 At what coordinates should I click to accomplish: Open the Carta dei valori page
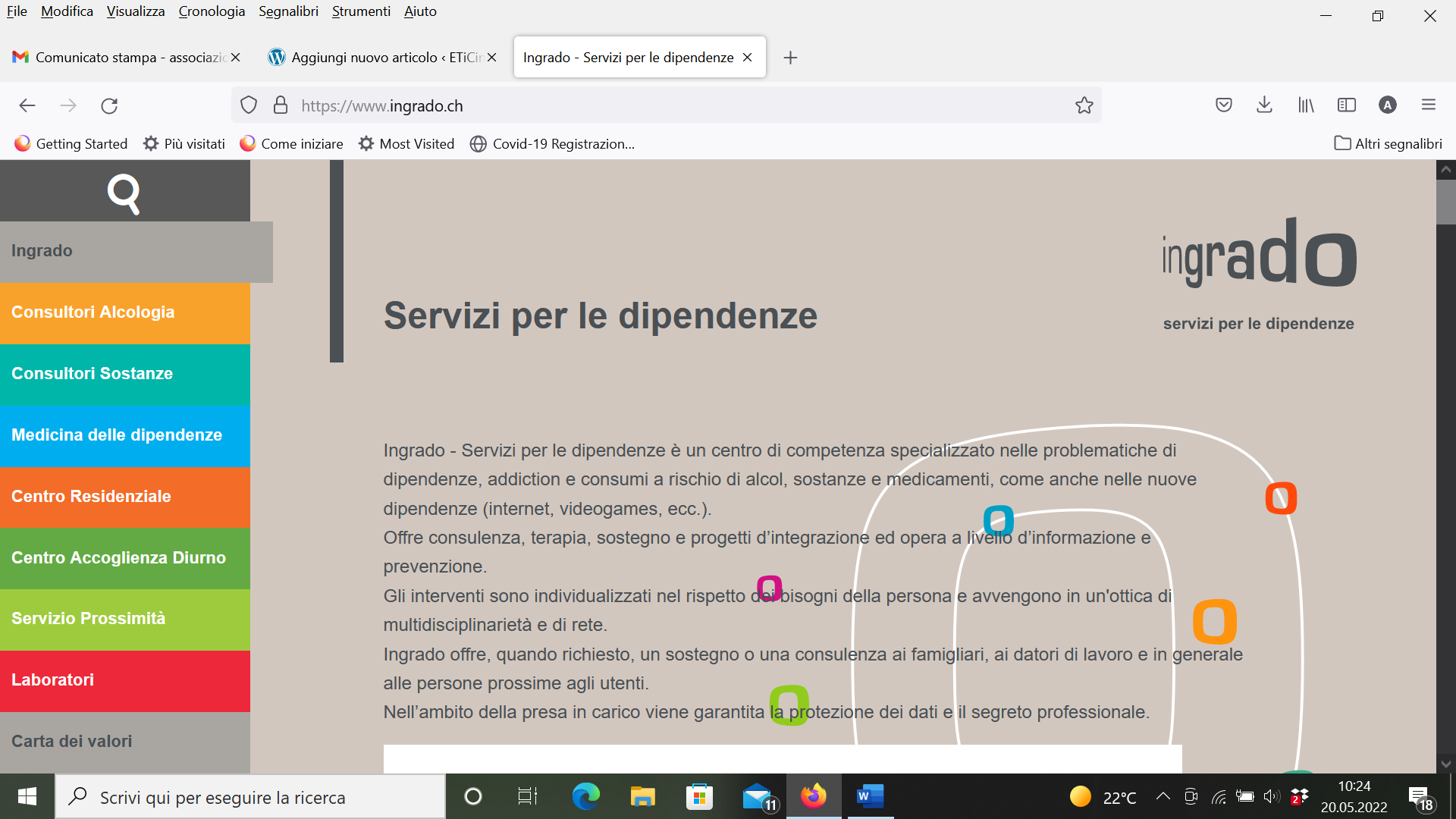125,742
